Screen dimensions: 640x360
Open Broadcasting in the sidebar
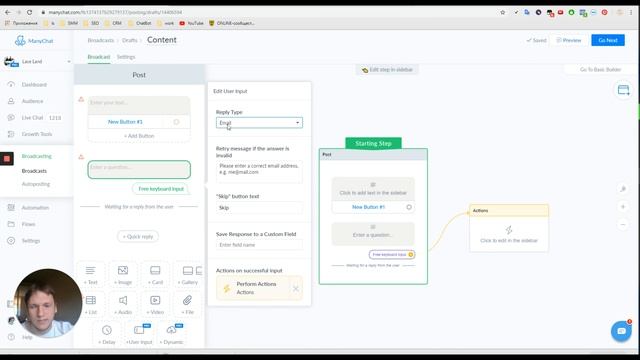36,156
